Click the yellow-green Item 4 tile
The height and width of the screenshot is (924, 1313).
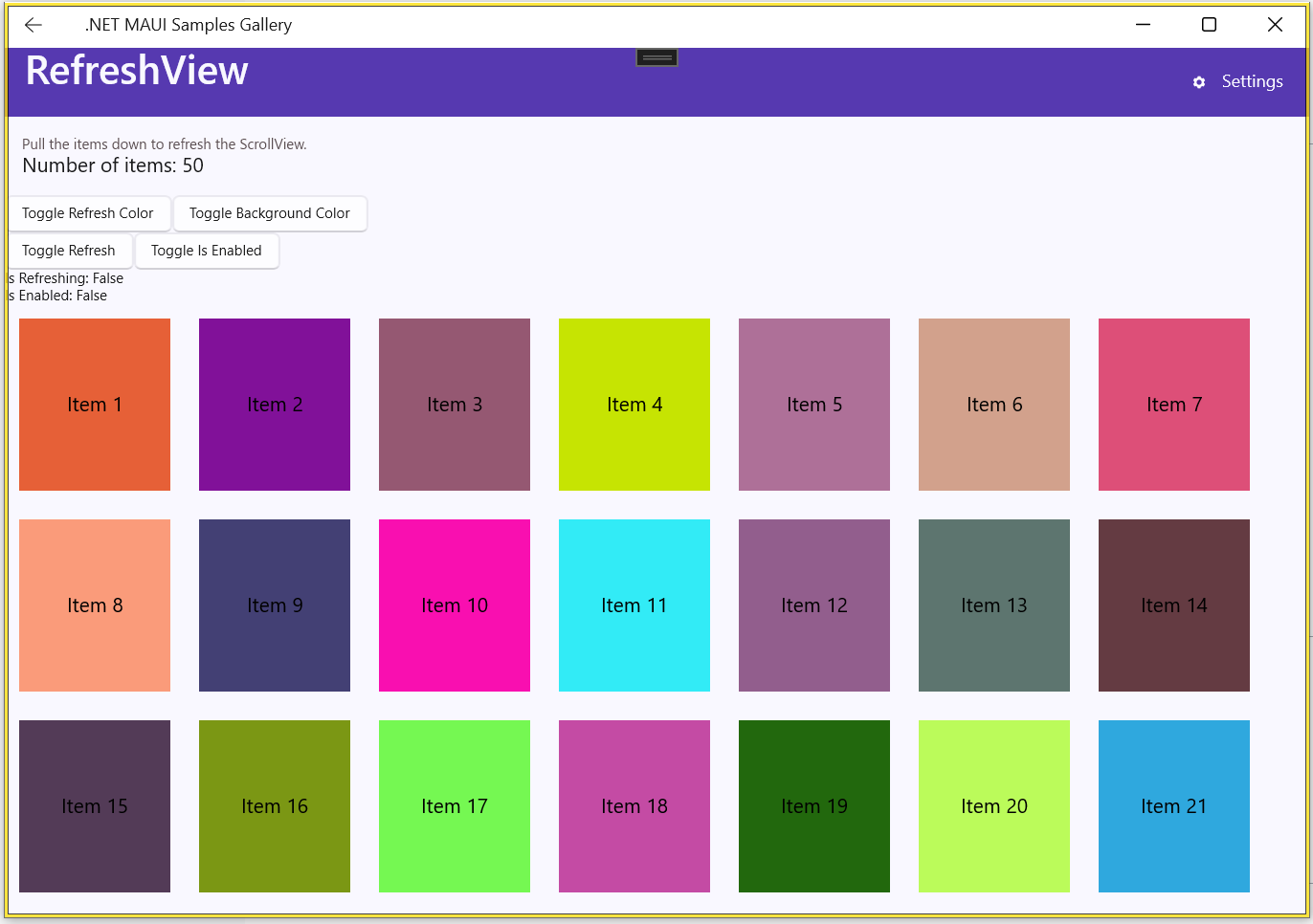click(634, 405)
